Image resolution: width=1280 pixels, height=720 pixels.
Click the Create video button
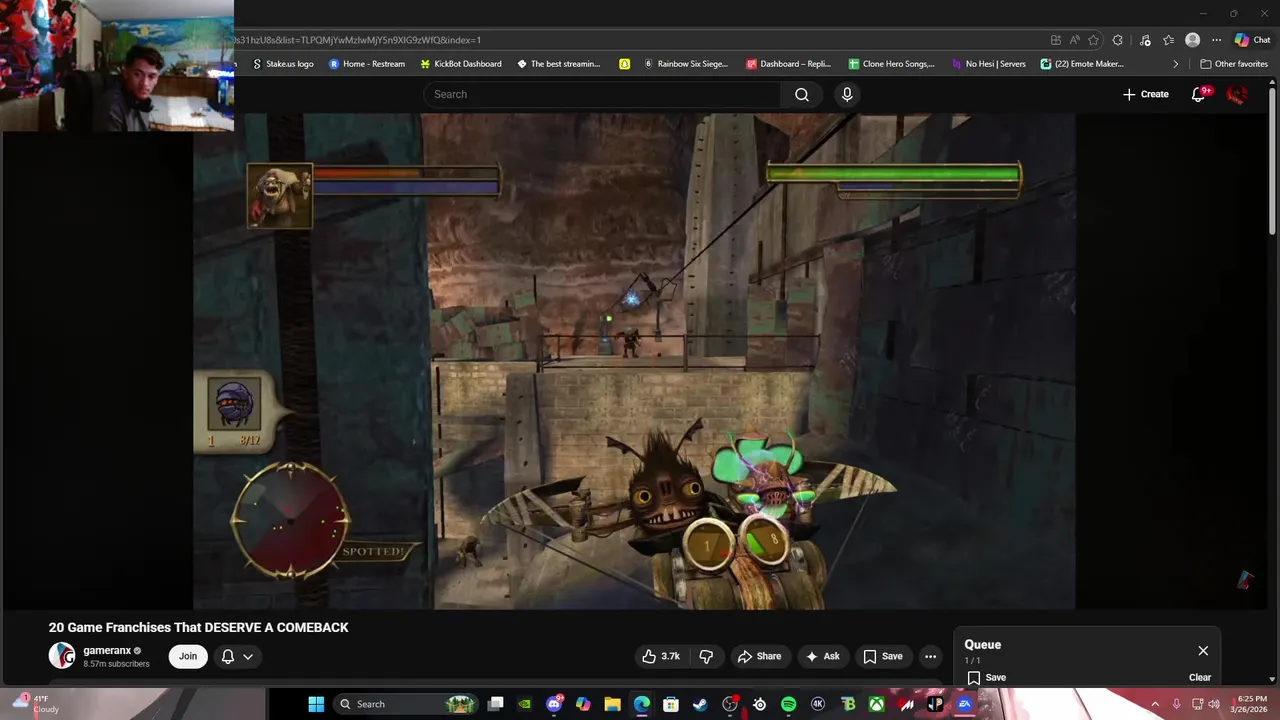pyautogui.click(x=1145, y=94)
